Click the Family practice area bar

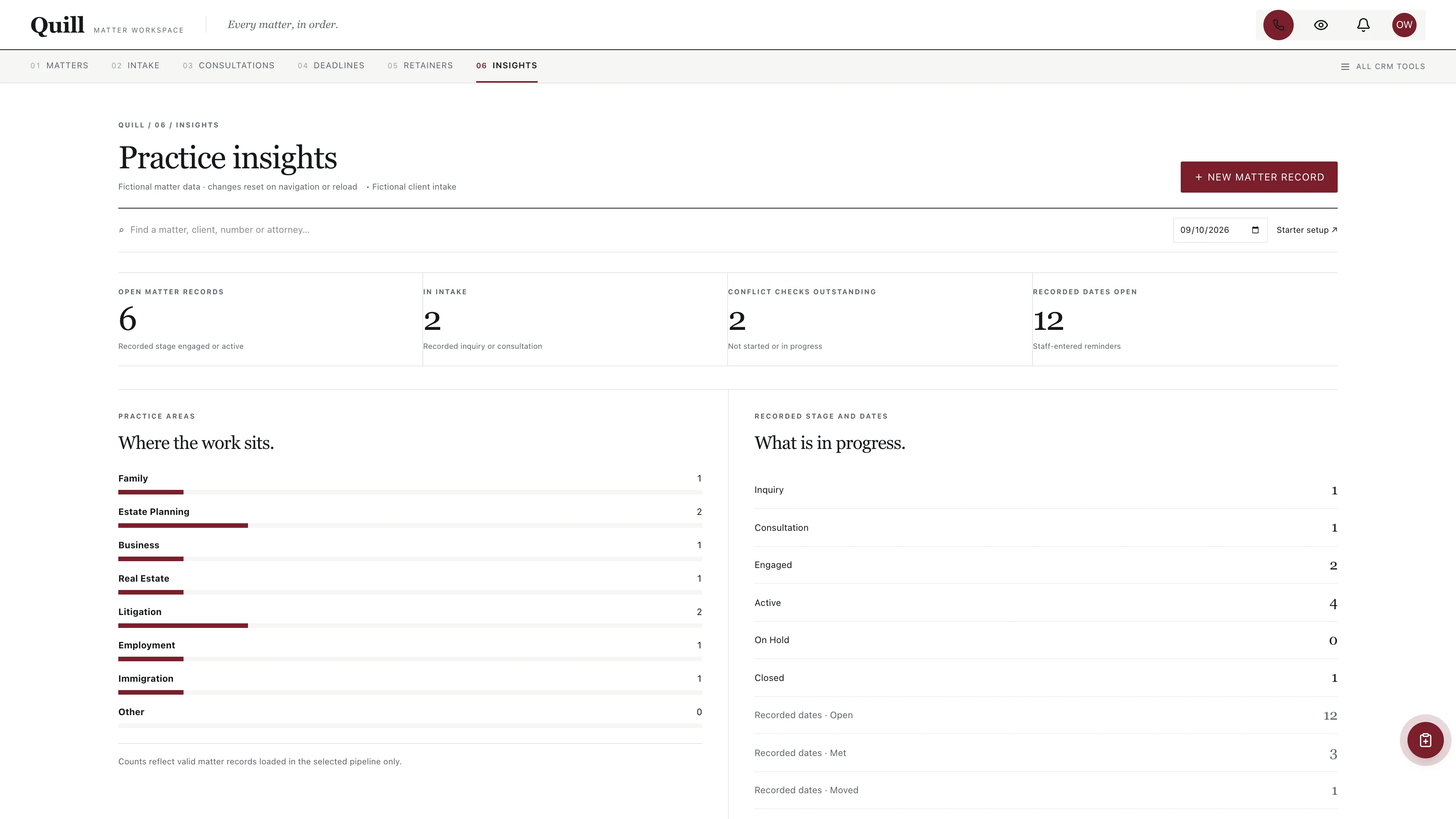[x=410, y=492]
